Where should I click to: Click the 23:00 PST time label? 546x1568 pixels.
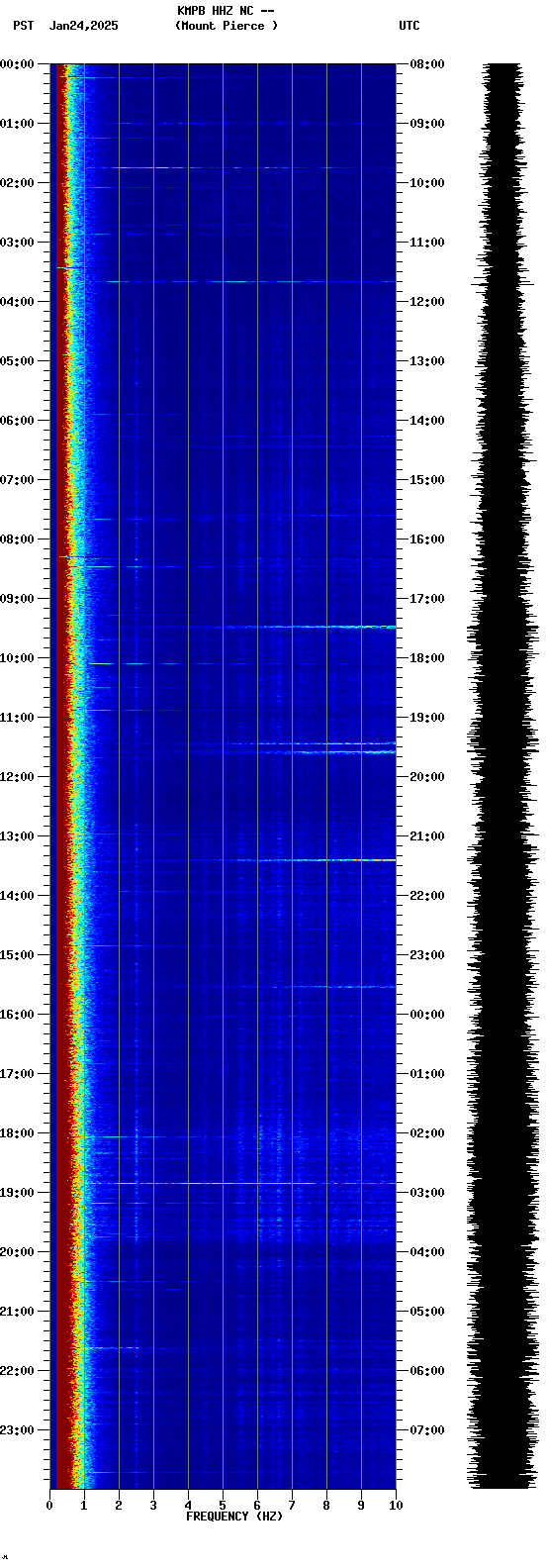[17, 1430]
